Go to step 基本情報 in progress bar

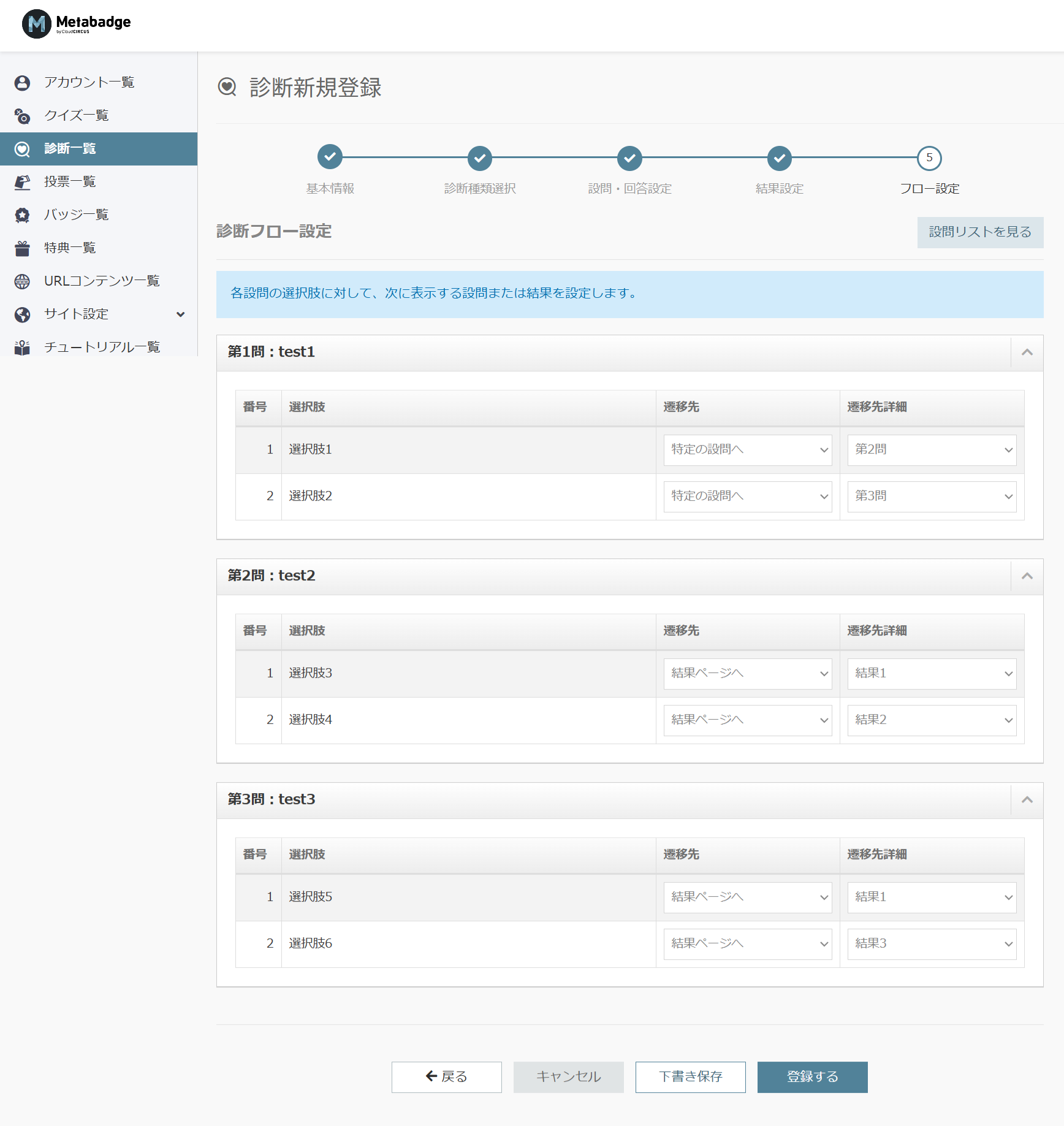click(x=330, y=158)
